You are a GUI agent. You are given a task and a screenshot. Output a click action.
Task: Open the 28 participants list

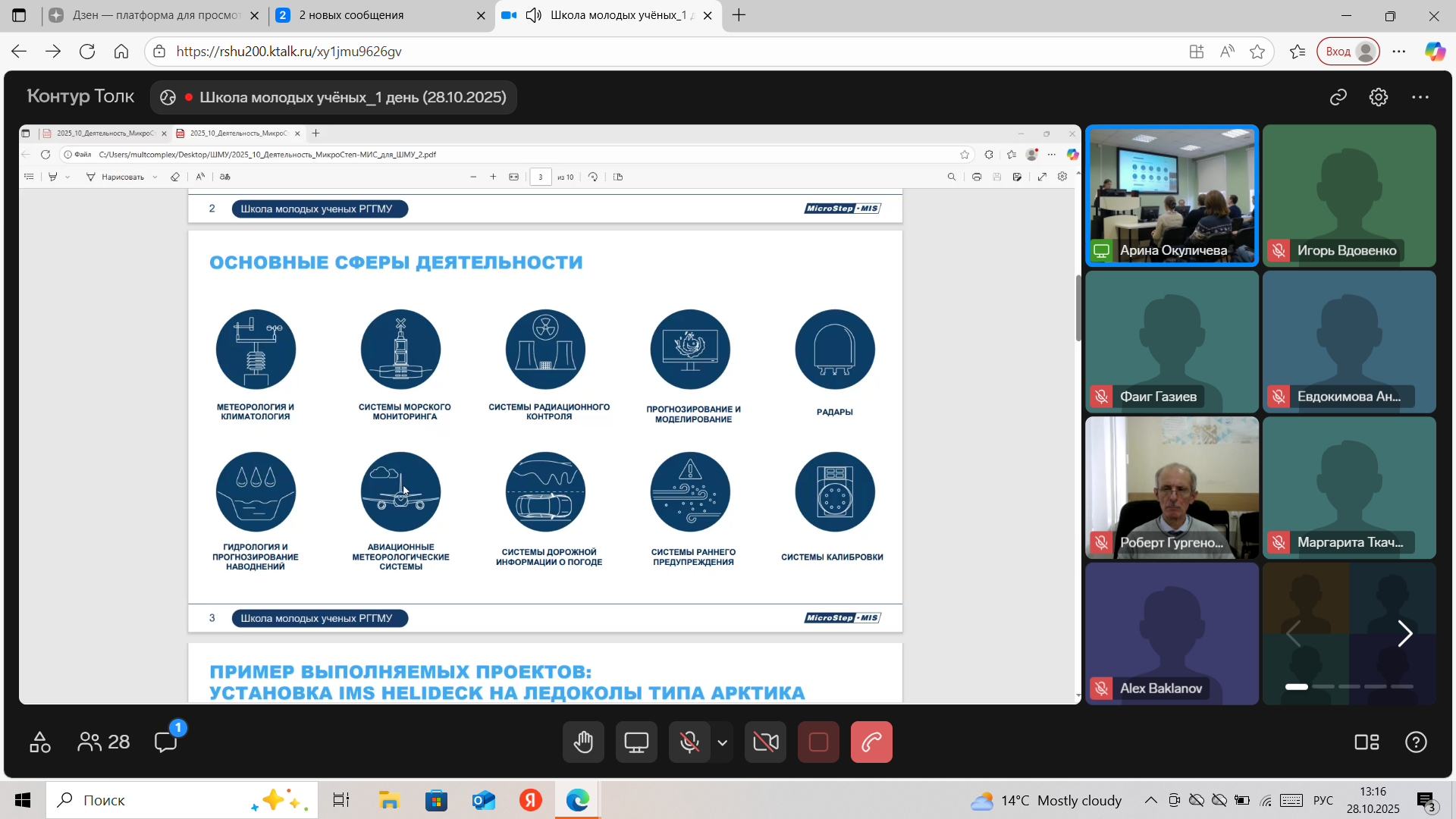pyautogui.click(x=104, y=742)
